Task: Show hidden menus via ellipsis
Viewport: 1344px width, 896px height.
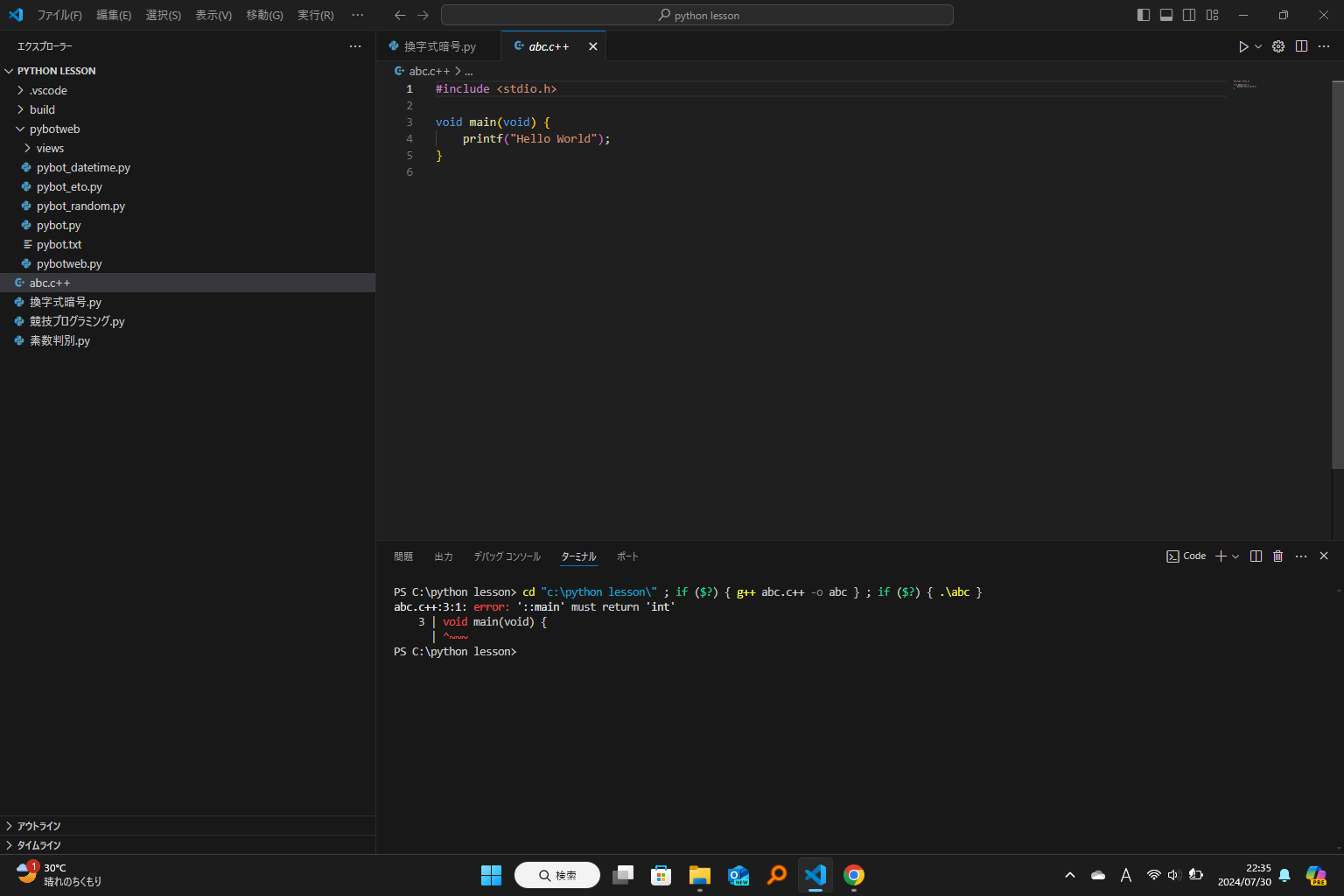Action: click(357, 15)
